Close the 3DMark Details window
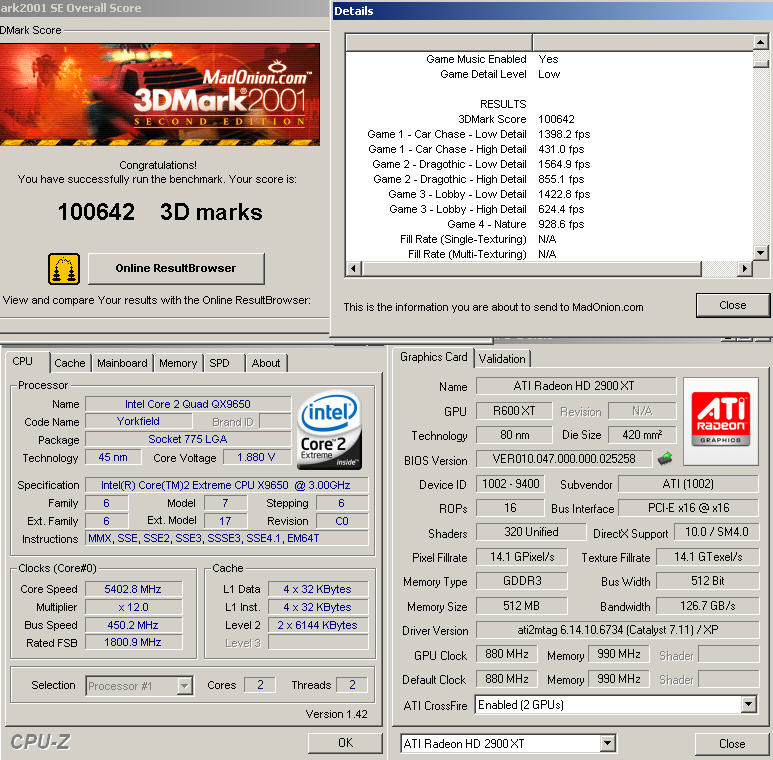The height and width of the screenshot is (760, 773). 733,306
